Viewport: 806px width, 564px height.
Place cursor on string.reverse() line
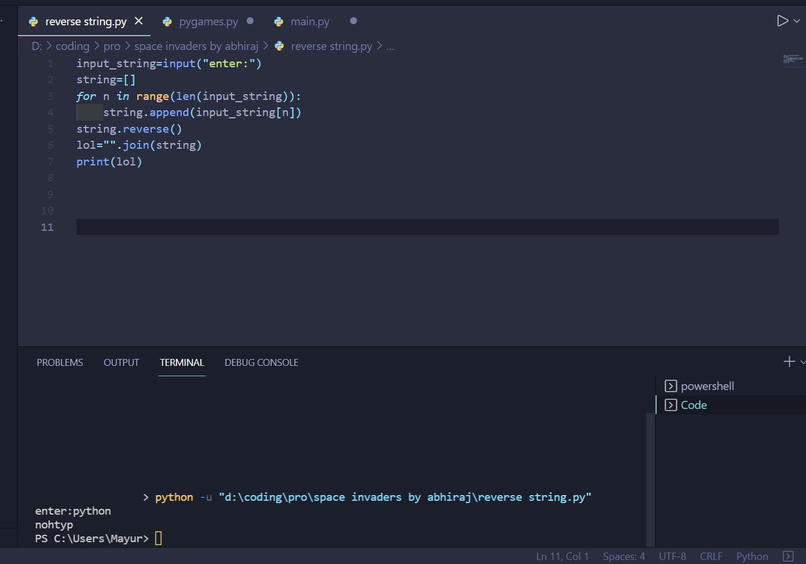click(x=129, y=129)
